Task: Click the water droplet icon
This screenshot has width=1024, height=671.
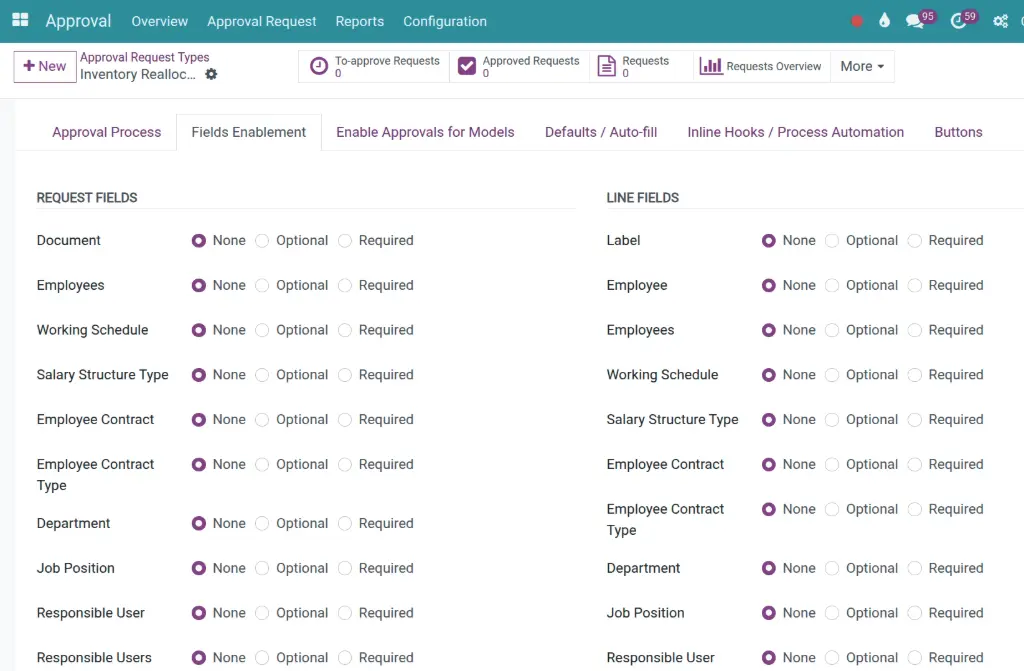Action: 884,21
